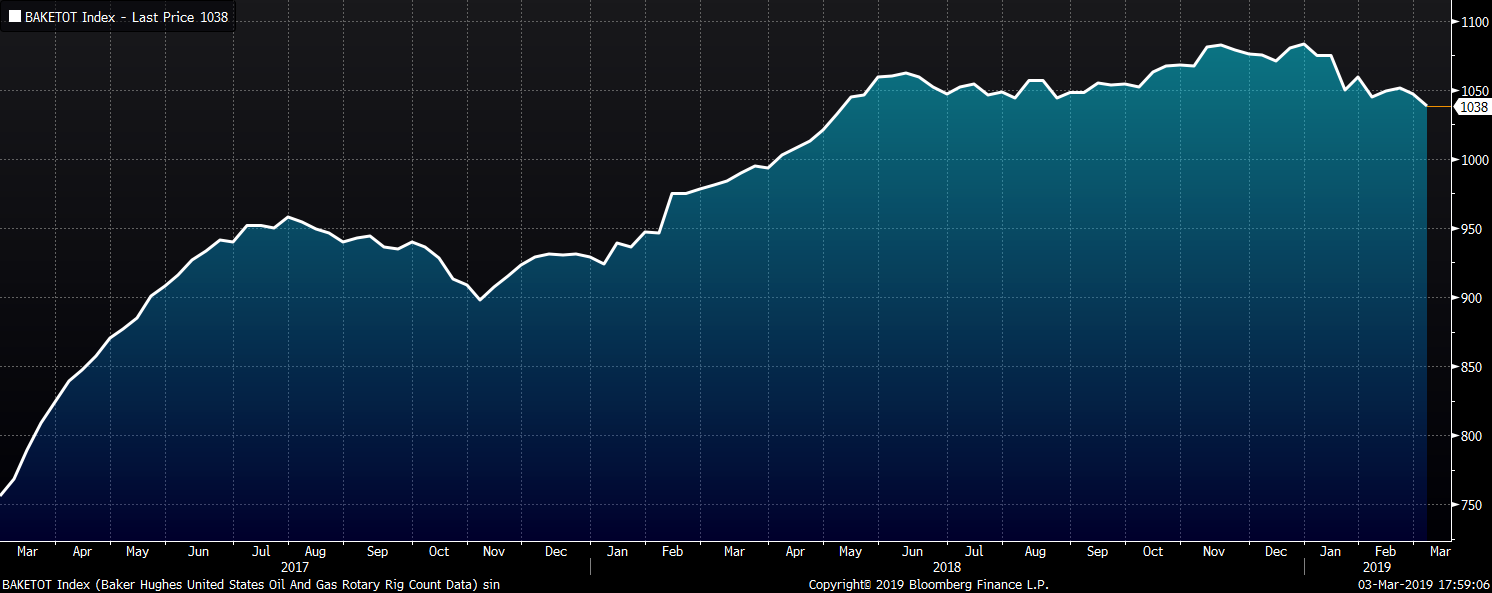Viewport: 1492px width, 593px height.
Task: Select the 2018 year label below the chart
Action: click(x=946, y=567)
